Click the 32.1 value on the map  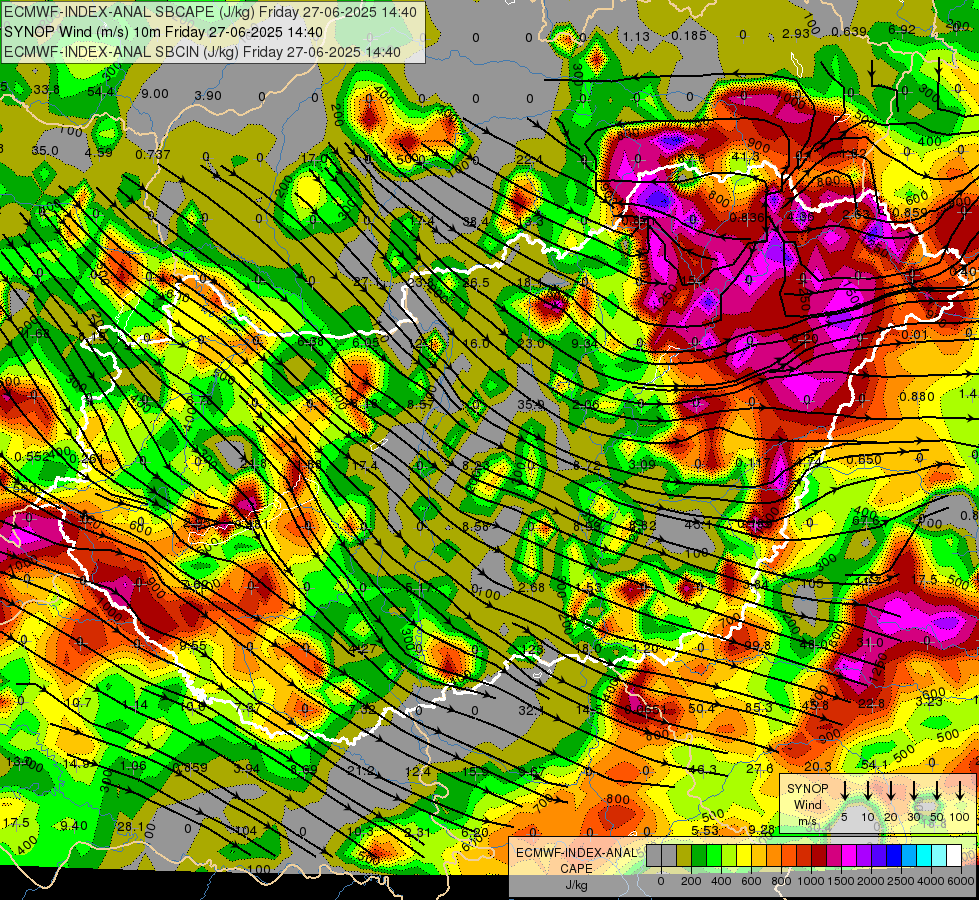click(x=532, y=710)
